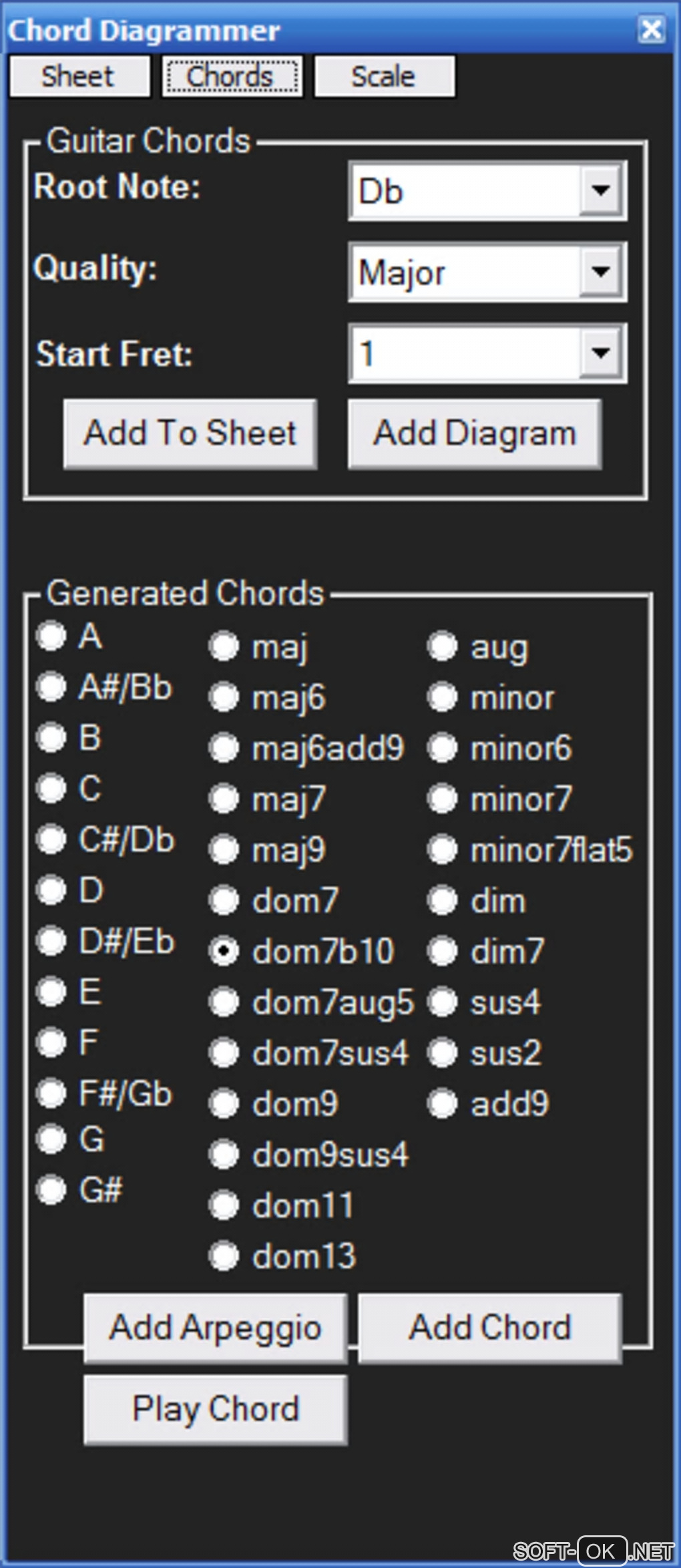Image resolution: width=681 pixels, height=1568 pixels.
Task: Click the Add Arpeggio button
Action: [215, 1328]
